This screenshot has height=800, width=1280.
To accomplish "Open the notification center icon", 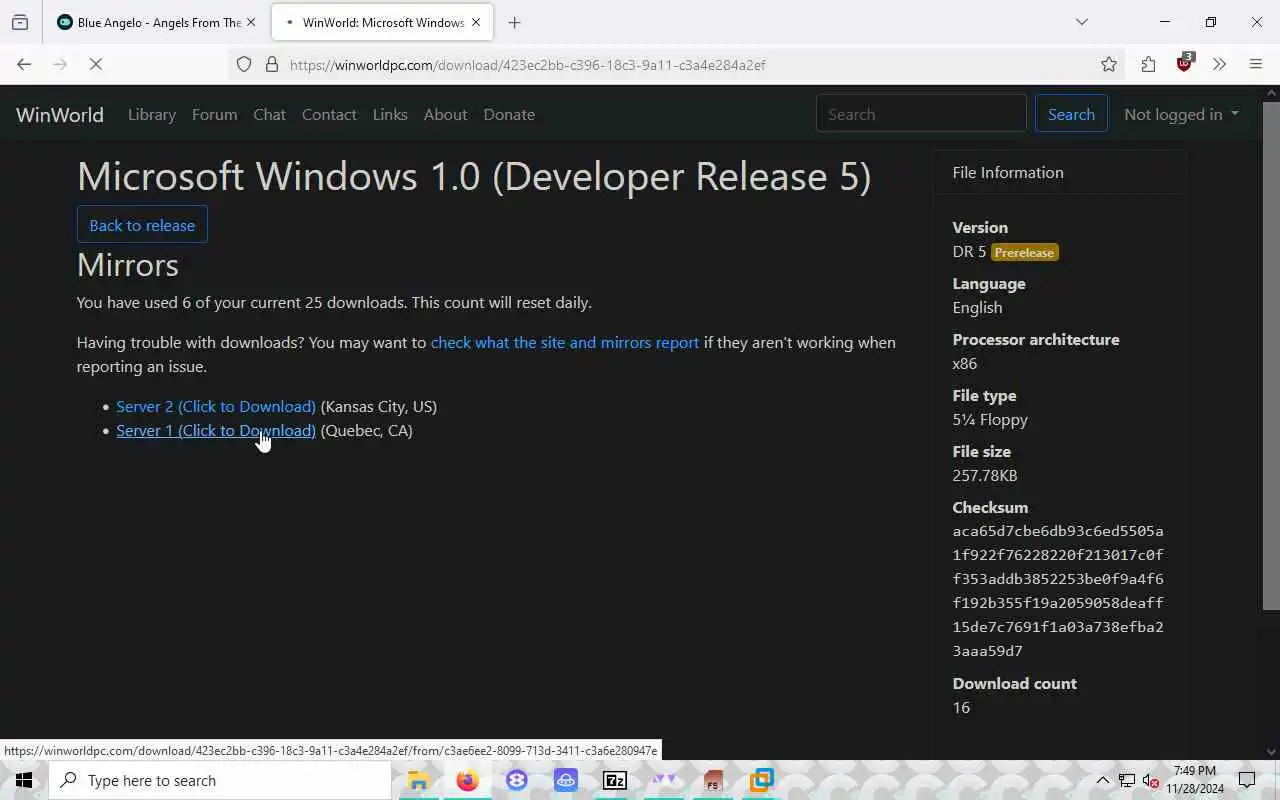I will click(1247, 780).
